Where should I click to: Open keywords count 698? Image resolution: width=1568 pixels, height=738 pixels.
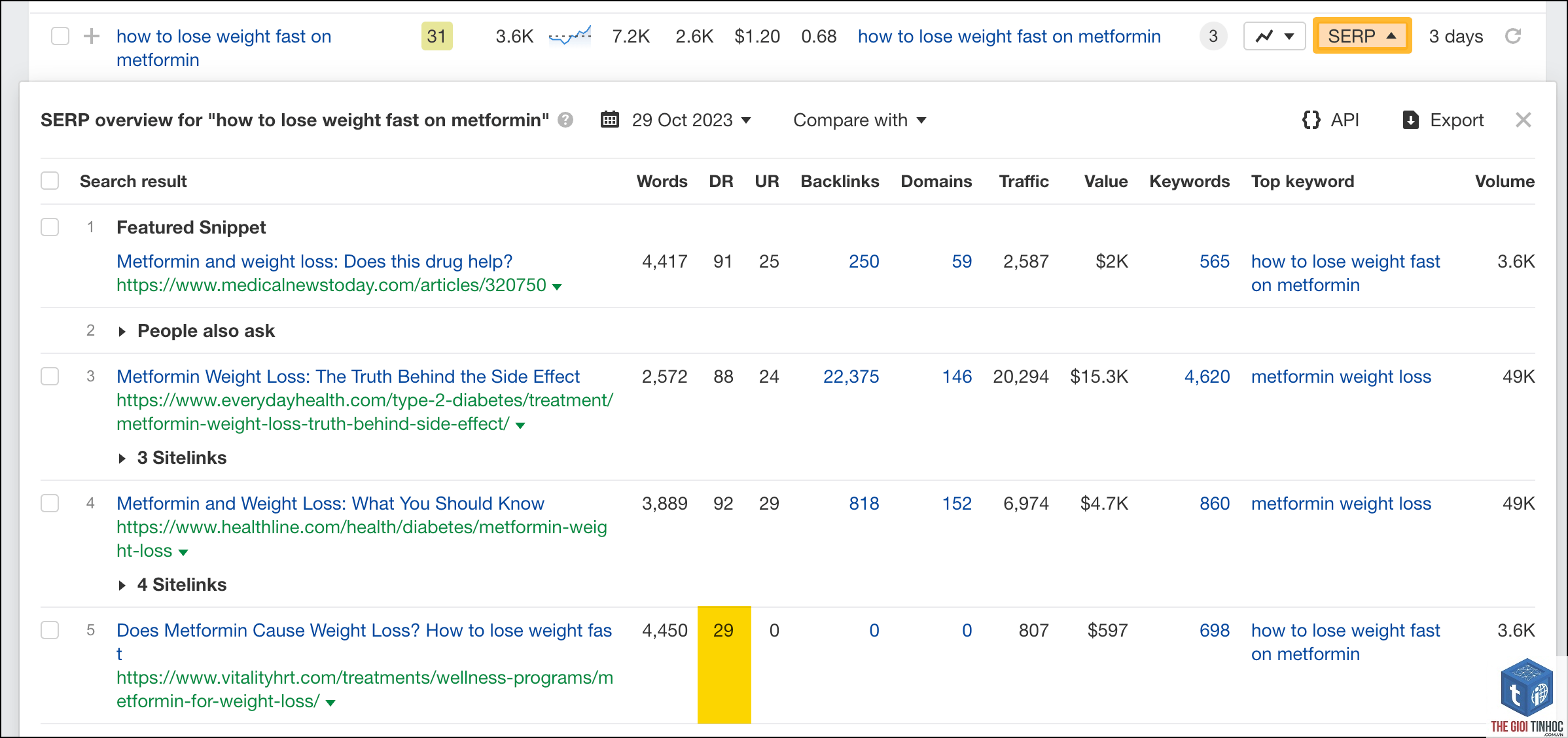point(1215,630)
